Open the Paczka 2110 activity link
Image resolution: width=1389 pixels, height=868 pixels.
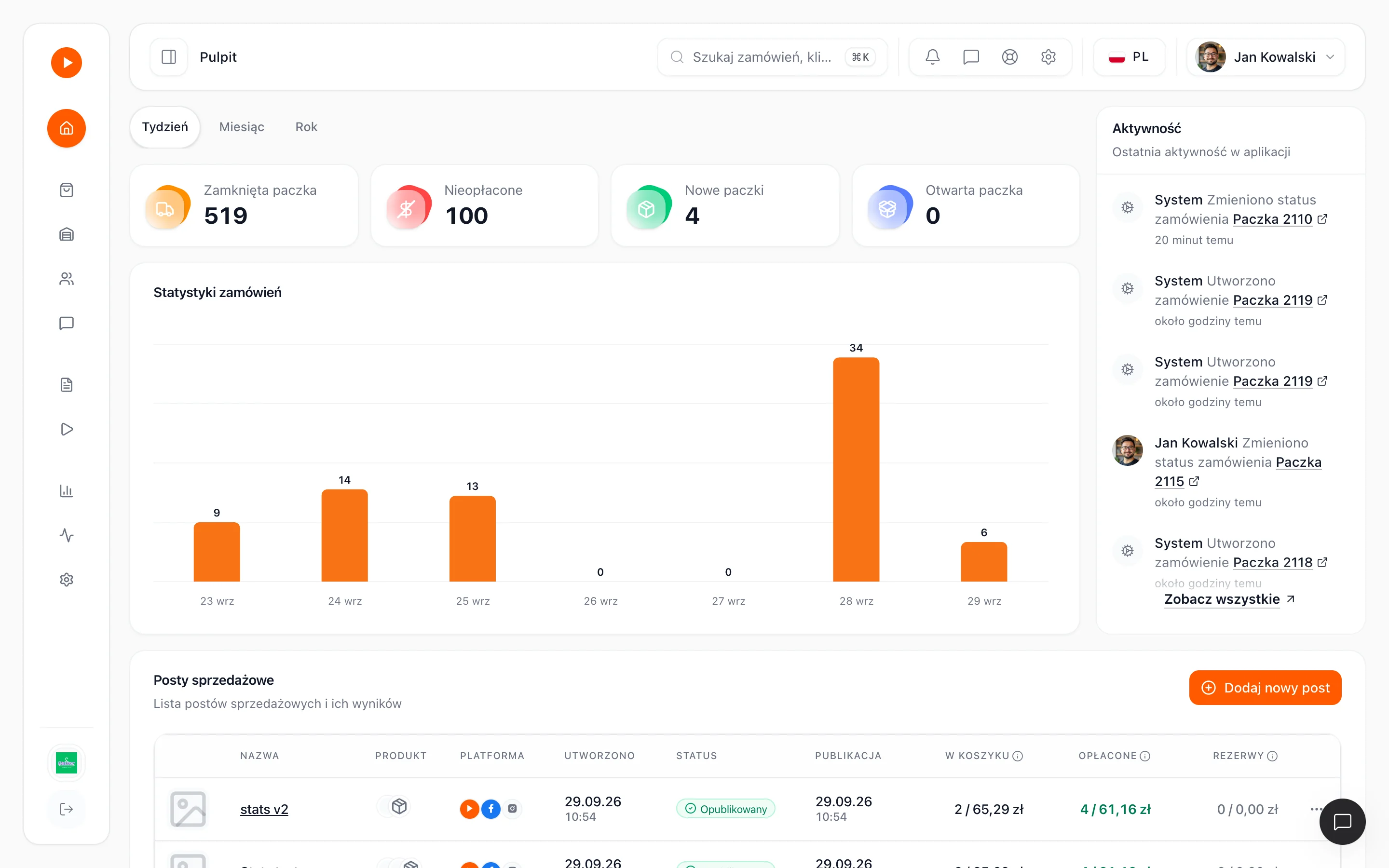point(1272,219)
